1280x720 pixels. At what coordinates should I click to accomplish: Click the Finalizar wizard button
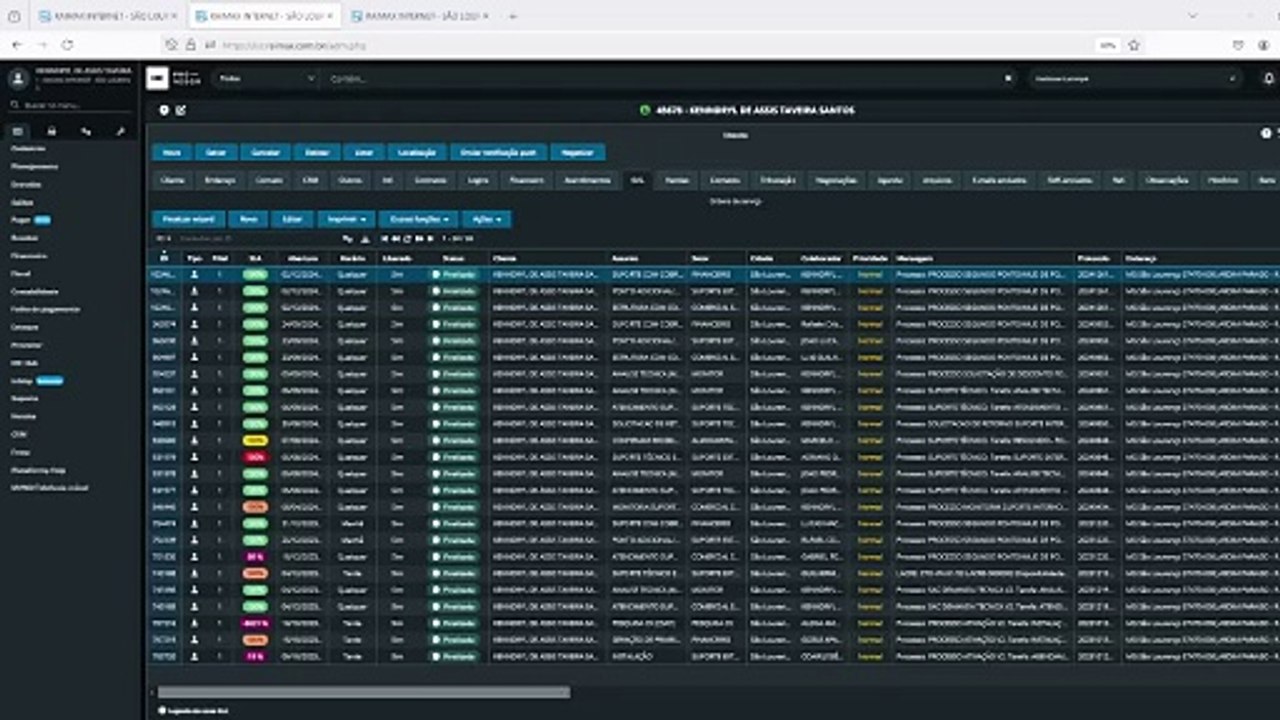(189, 218)
